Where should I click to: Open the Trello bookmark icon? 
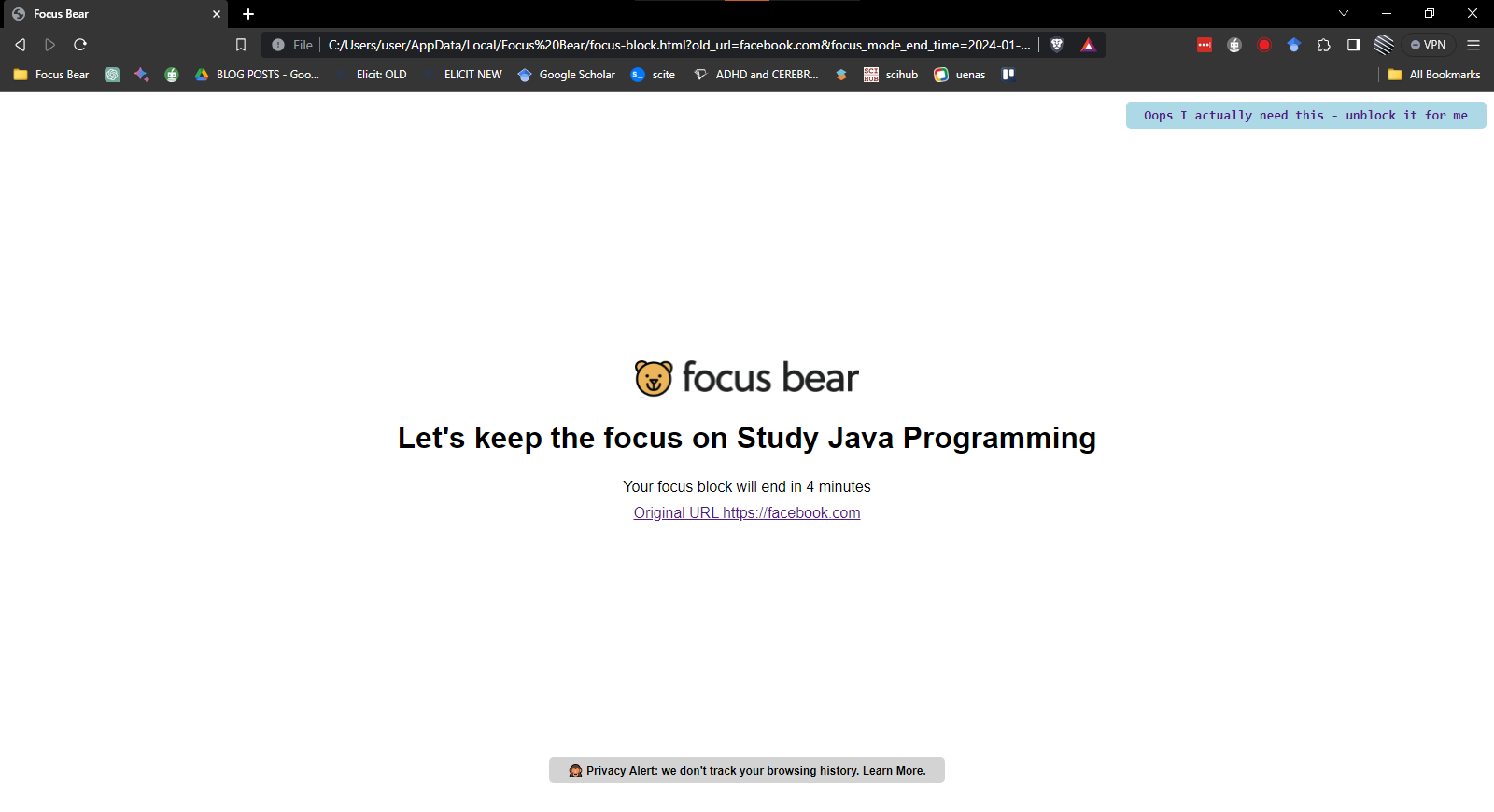[x=1008, y=75]
